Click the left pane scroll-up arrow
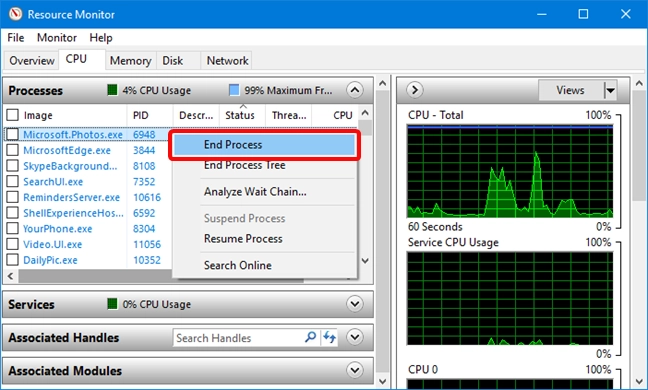The width and height of the screenshot is (648, 390). (x=383, y=83)
